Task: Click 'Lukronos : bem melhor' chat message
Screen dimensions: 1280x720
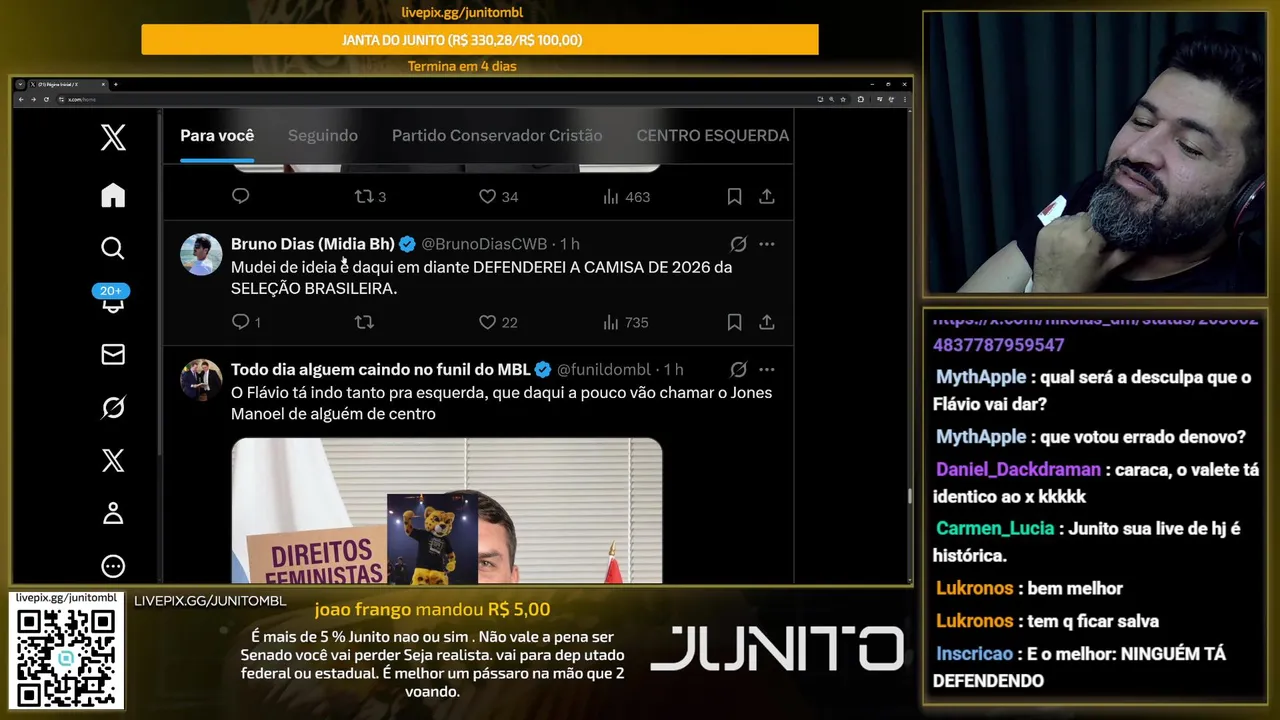Action: 1029,588
